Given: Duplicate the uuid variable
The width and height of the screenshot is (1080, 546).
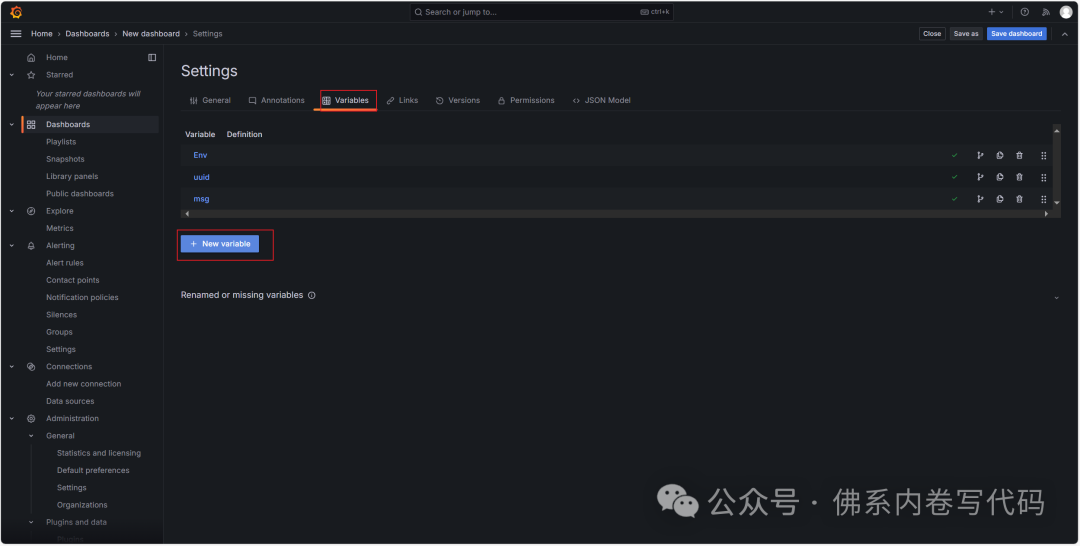Looking at the screenshot, I should pos(999,177).
